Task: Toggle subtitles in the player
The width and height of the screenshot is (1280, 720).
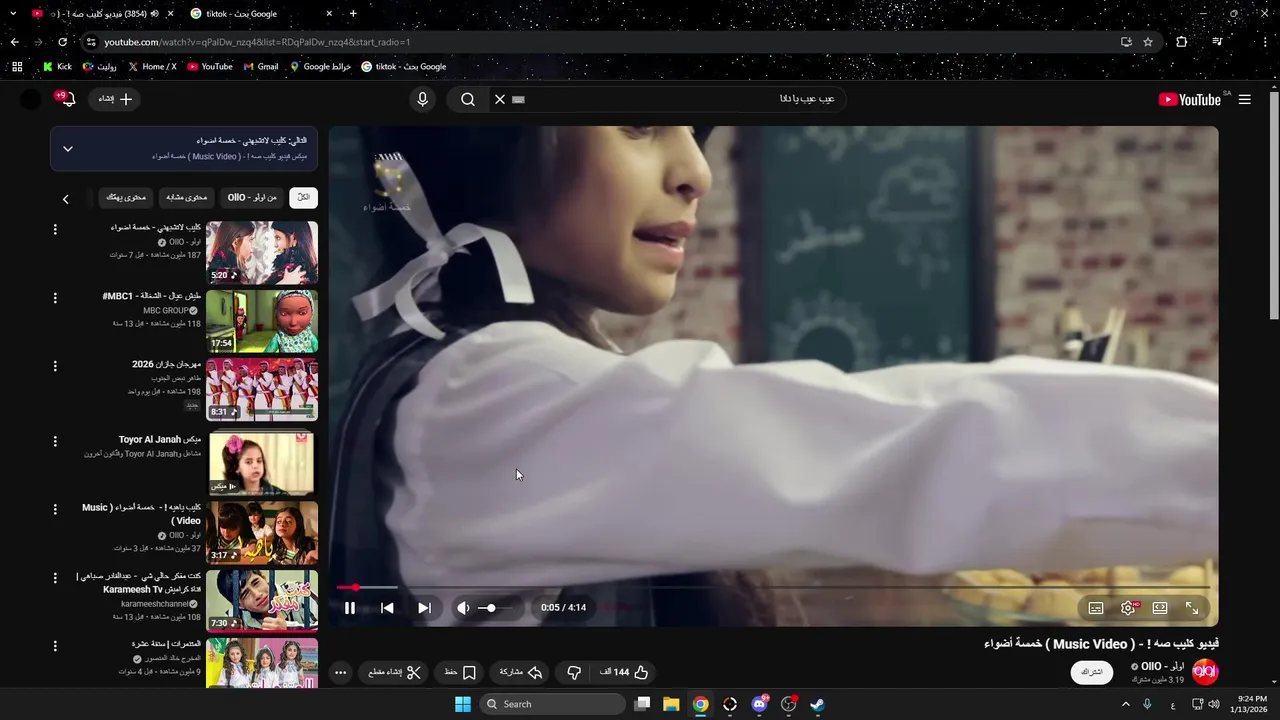Action: coord(1096,608)
